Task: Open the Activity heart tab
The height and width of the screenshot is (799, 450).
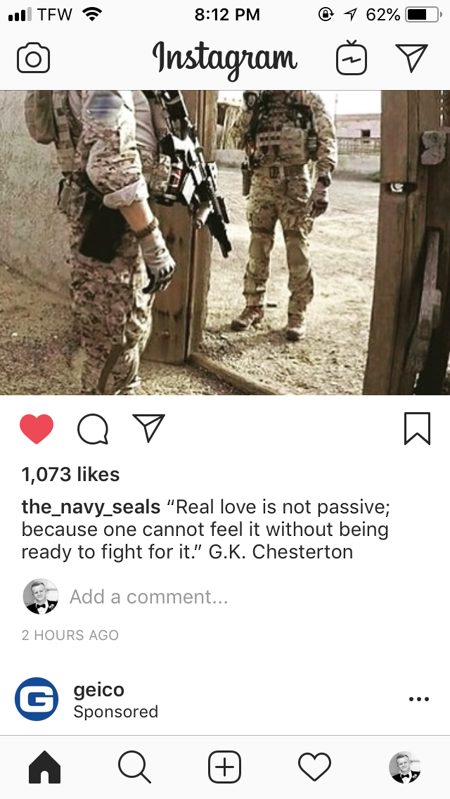Action: [x=314, y=767]
